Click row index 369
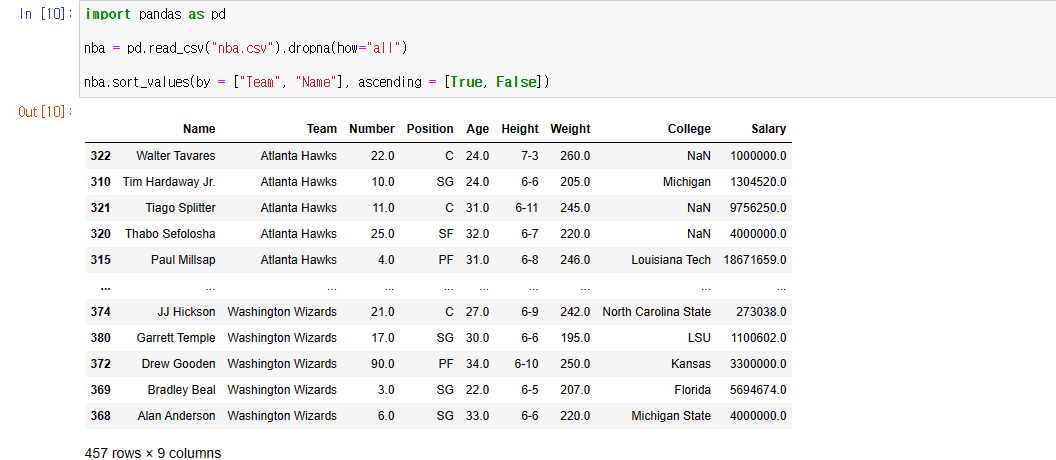1056x460 pixels. click(x=100, y=389)
